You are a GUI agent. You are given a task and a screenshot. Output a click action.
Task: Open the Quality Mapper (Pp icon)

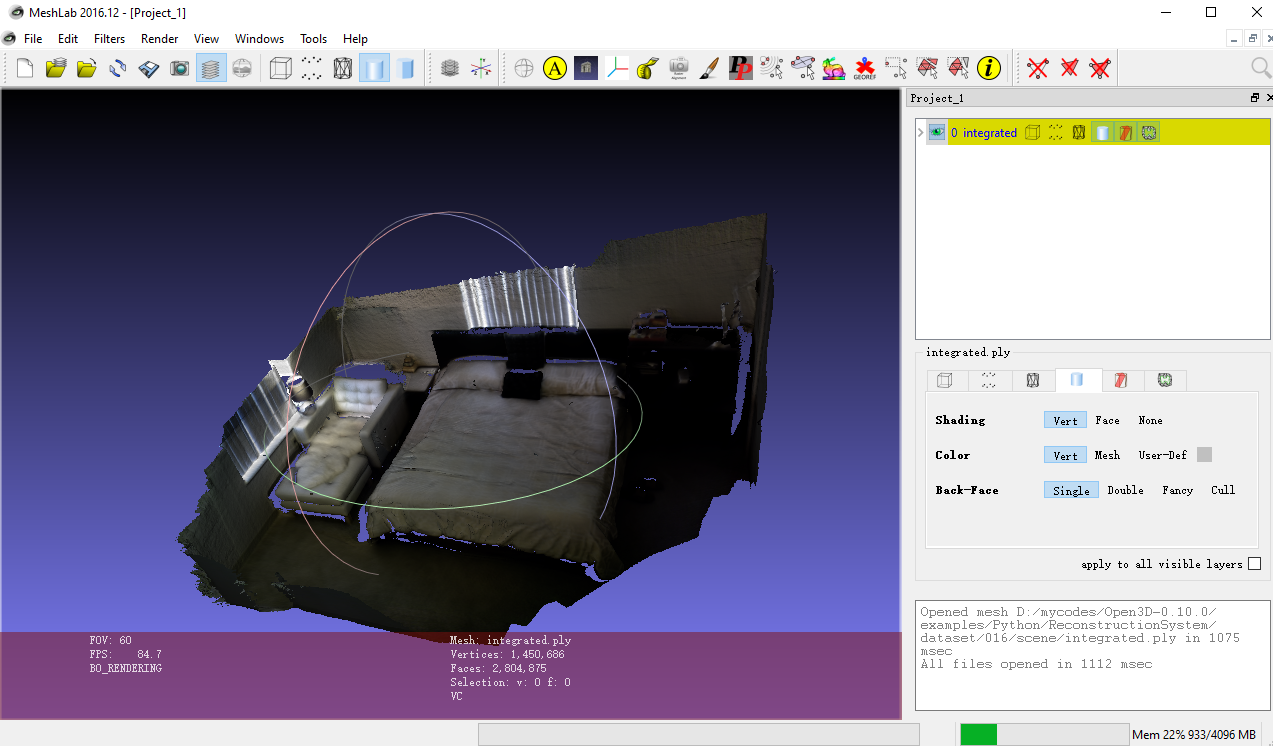click(740, 68)
